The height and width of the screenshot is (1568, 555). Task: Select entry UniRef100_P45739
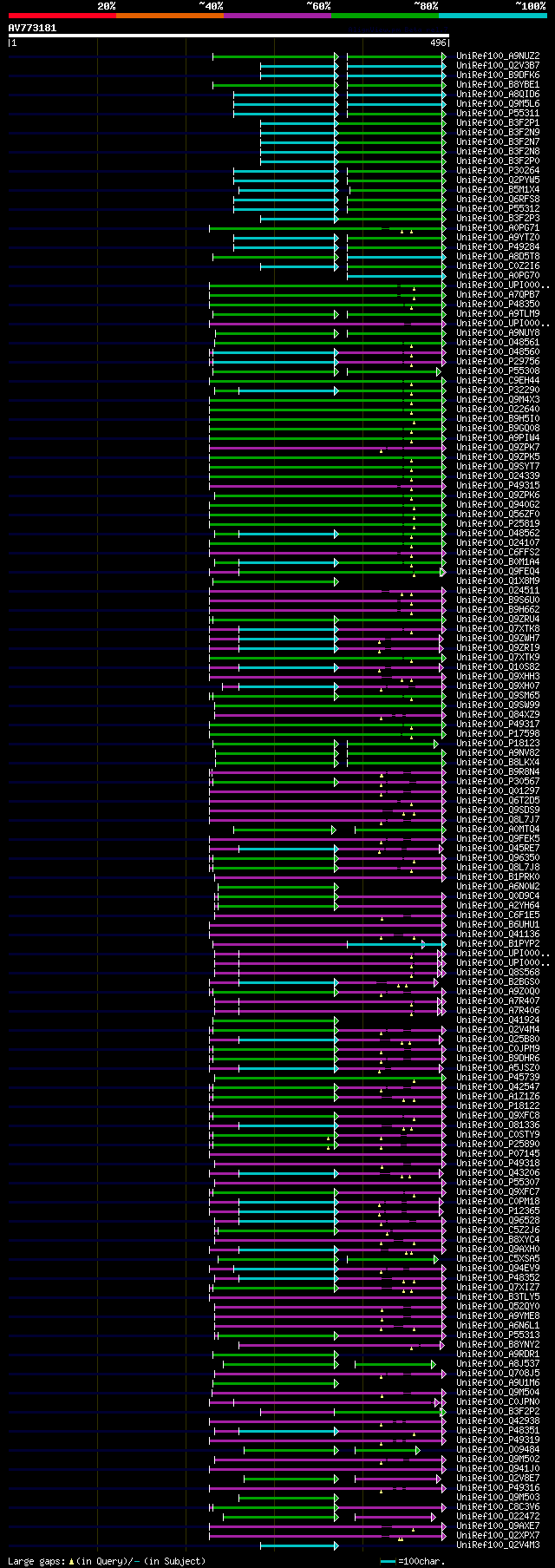[x=498, y=1077]
